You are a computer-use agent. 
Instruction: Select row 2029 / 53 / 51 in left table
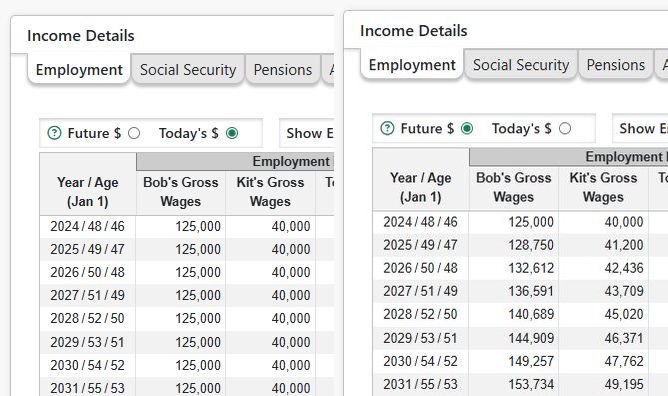pyautogui.click(x=187, y=342)
